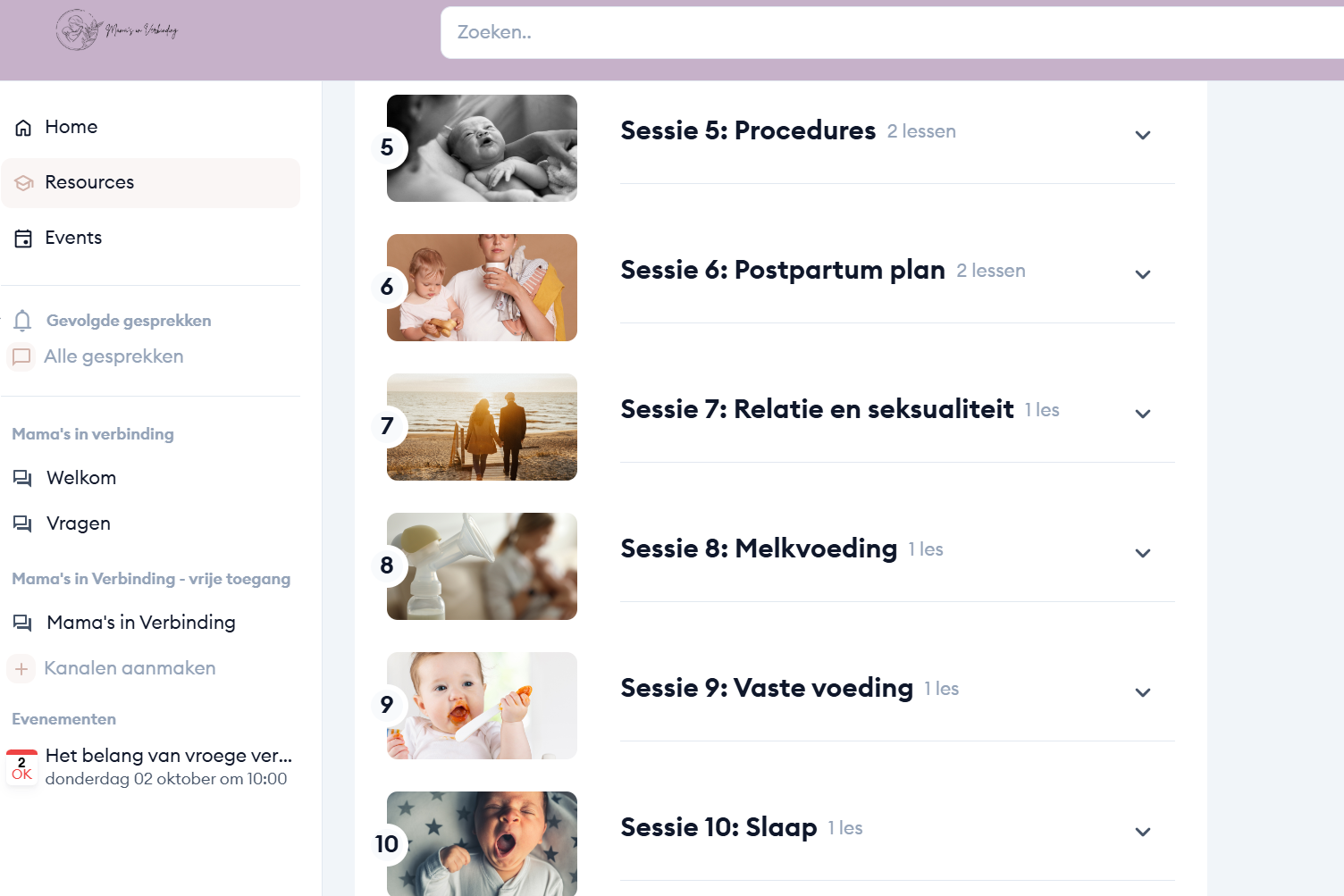Click the bell icon for Gevolgde gesprekken
The width and height of the screenshot is (1344, 896).
[23, 321]
